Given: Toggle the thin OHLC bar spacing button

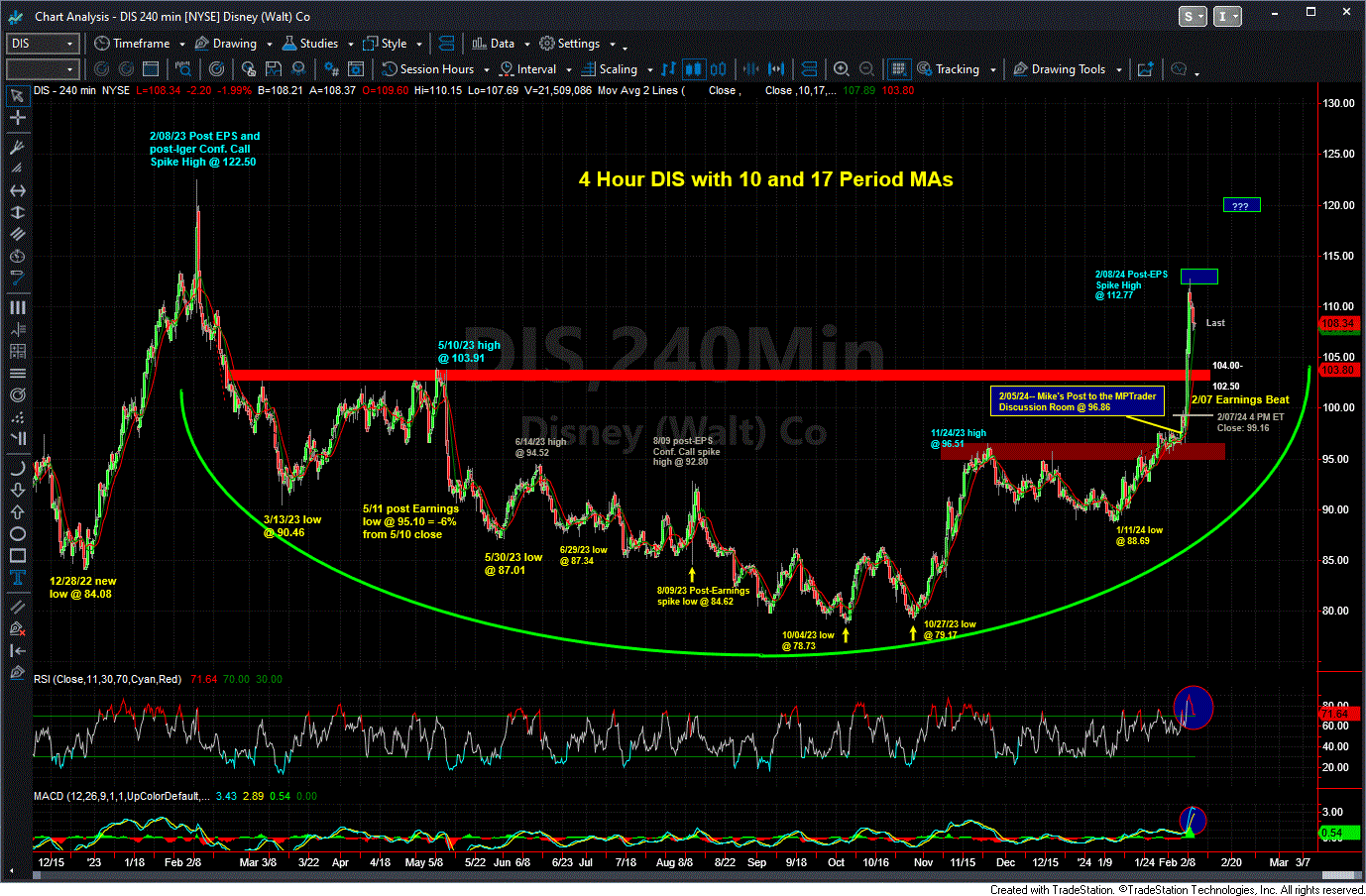Looking at the screenshot, I should (750, 69).
